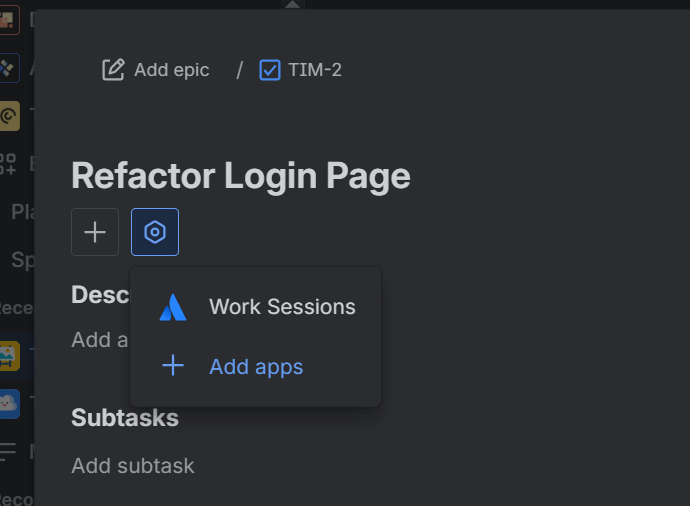Viewport: 690px width, 506px height.
Task: Click the Refactor Login Page title
Action: 241,176
